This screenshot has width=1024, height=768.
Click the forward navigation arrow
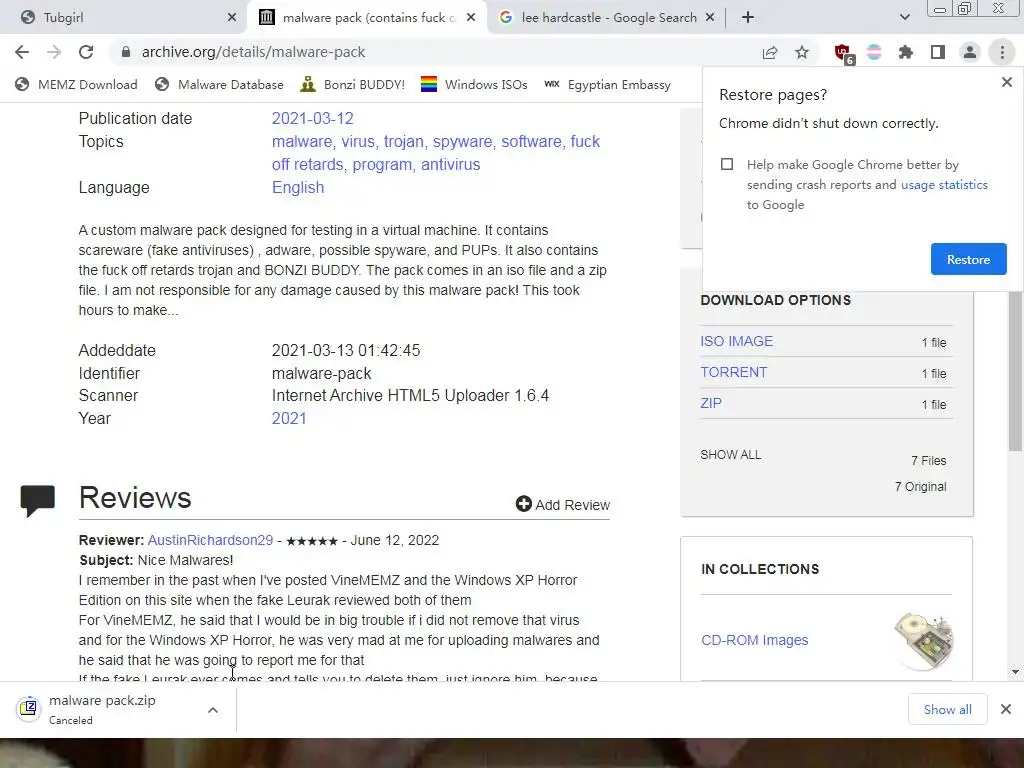point(54,52)
